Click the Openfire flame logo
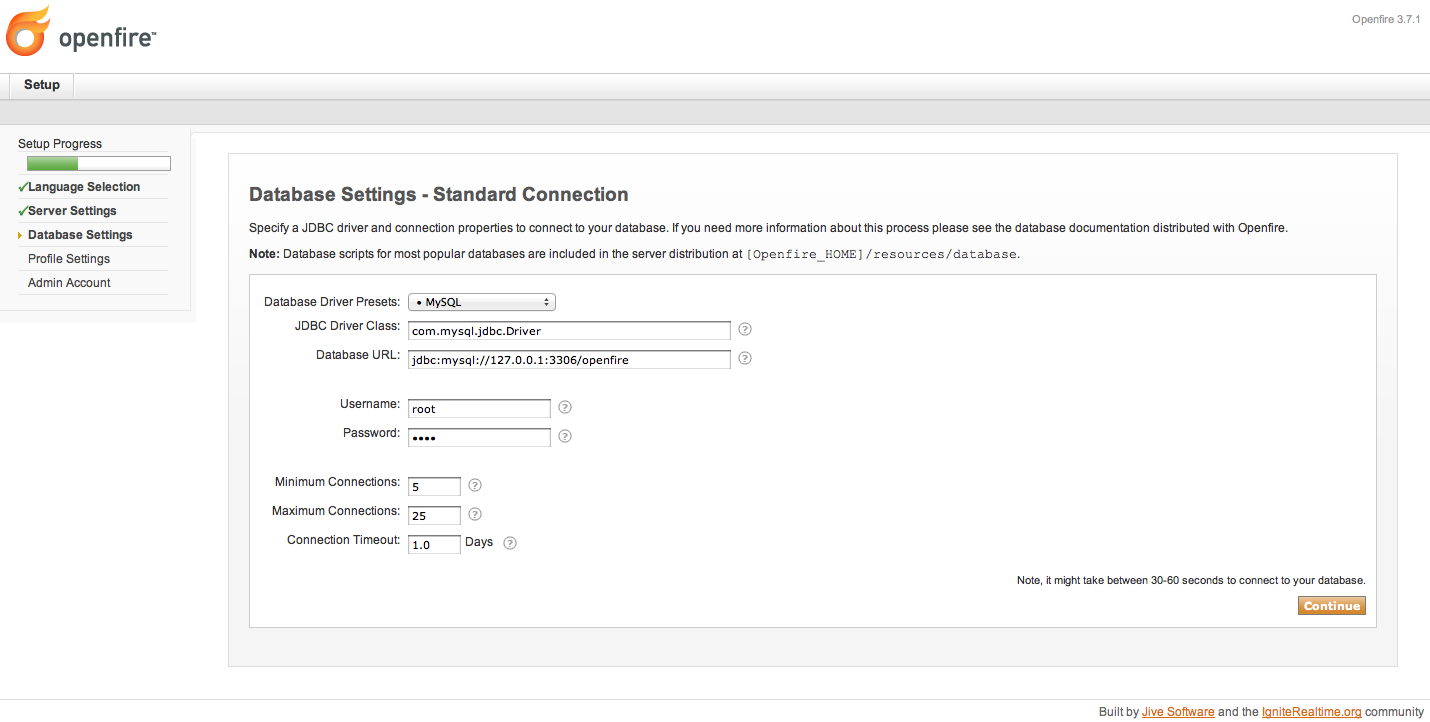The width and height of the screenshot is (1430, 722). (x=28, y=31)
